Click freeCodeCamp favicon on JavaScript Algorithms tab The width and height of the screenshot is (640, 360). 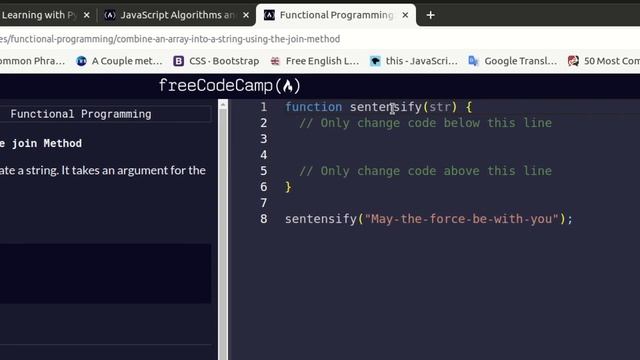point(110,15)
